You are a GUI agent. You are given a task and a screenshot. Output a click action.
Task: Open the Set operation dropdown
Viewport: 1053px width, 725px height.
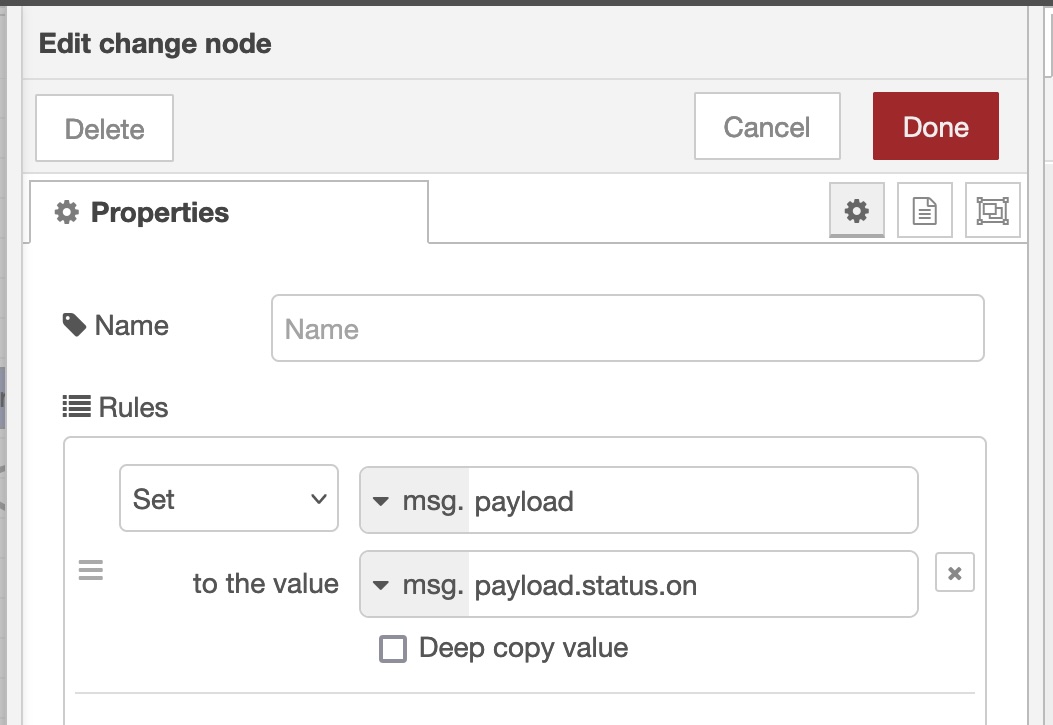click(x=228, y=498)
